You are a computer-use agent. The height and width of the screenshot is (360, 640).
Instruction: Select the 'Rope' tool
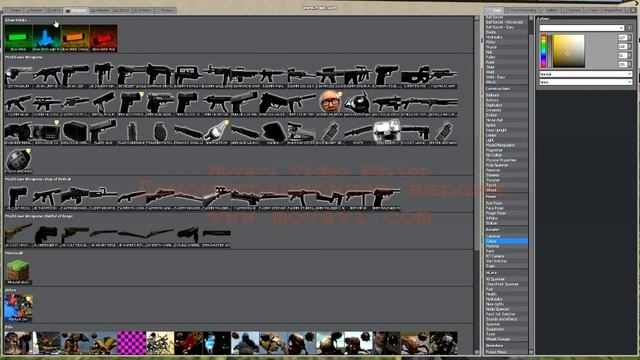(x=506, y=62)
